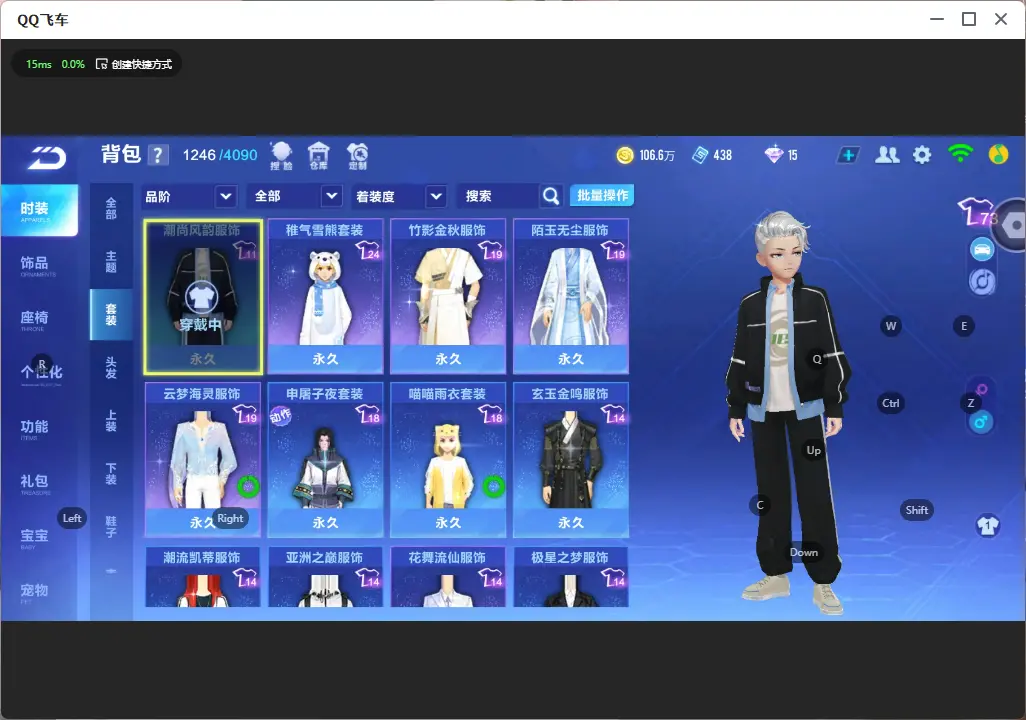Image resolution: width=1026 pixels, height=720 pixels.
Task: Select the 时装 sidebar tab
Action: (39, 210)
